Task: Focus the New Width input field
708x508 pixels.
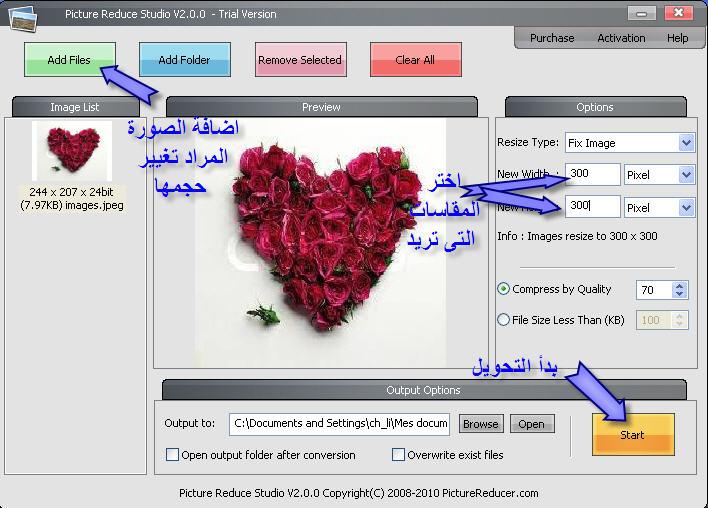Action: (x=593, y=174)
